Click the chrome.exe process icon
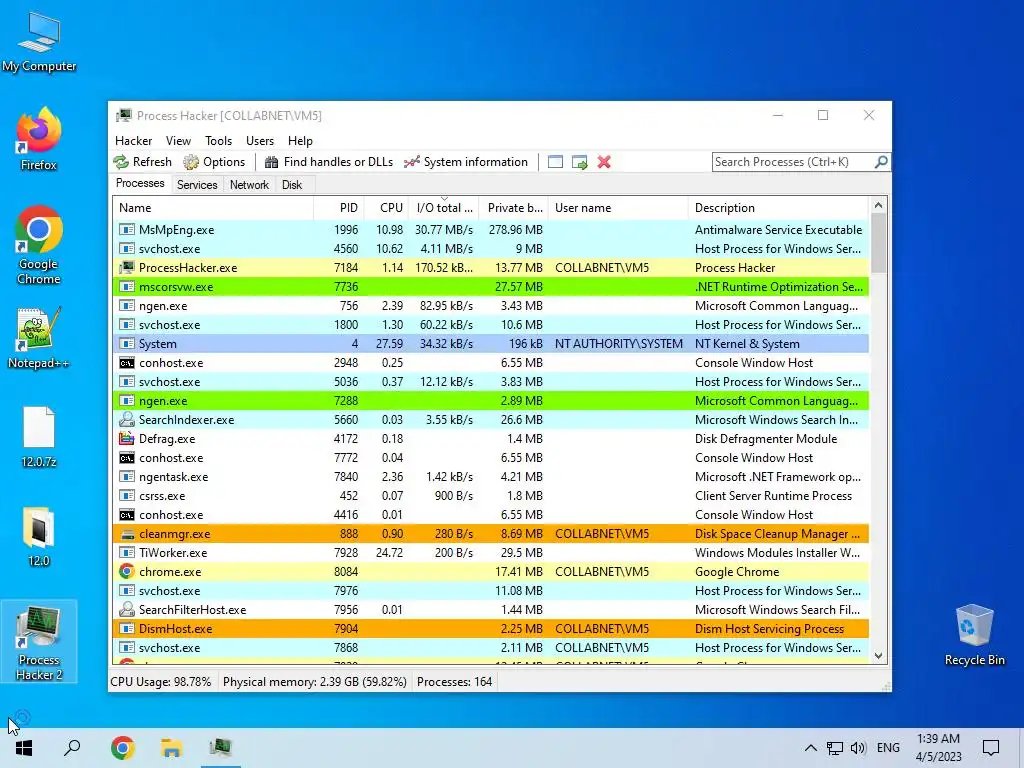The height and width of the screenshot is (768, 1024). tap(127, 571)
